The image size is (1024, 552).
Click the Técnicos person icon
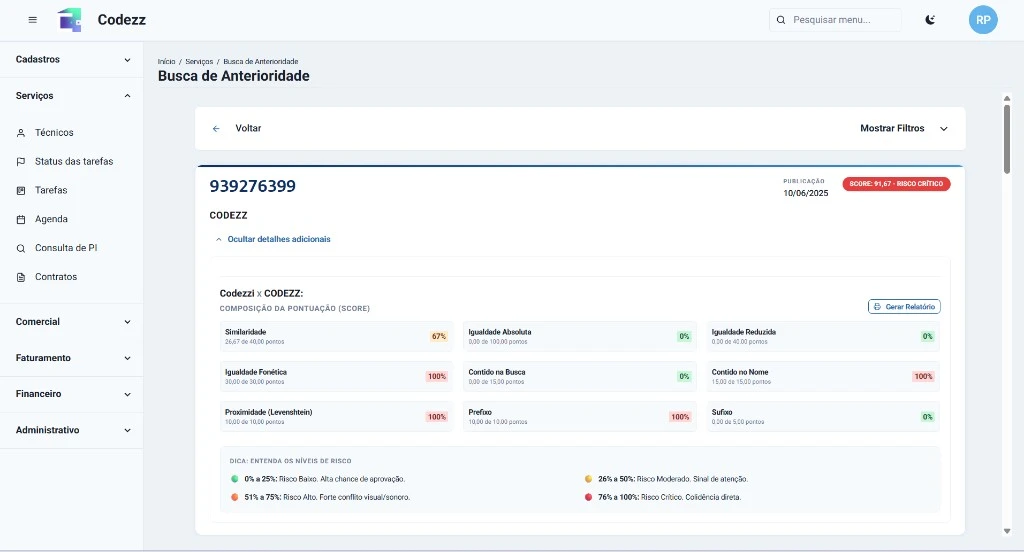pyautogui.click(x=21, y=133)
